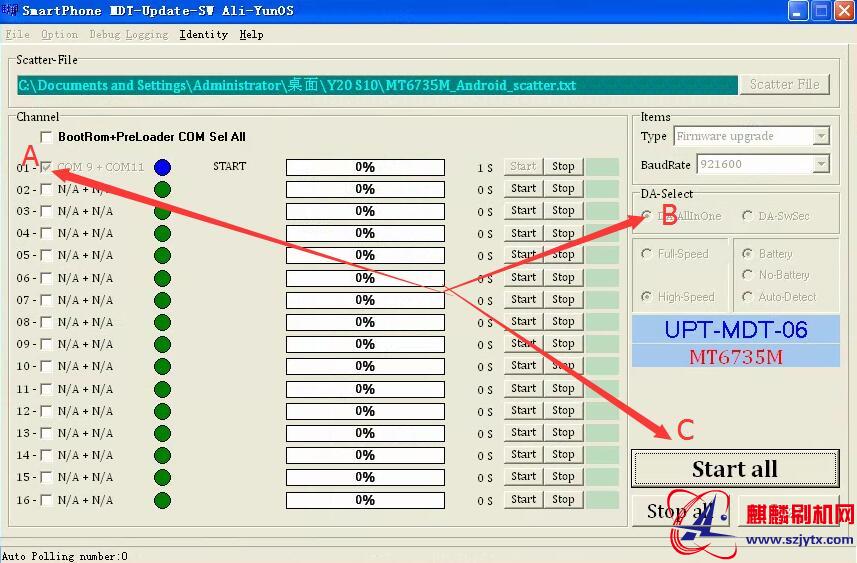
Task: Select the High-Speed radio option
Action: click(647, 297)
